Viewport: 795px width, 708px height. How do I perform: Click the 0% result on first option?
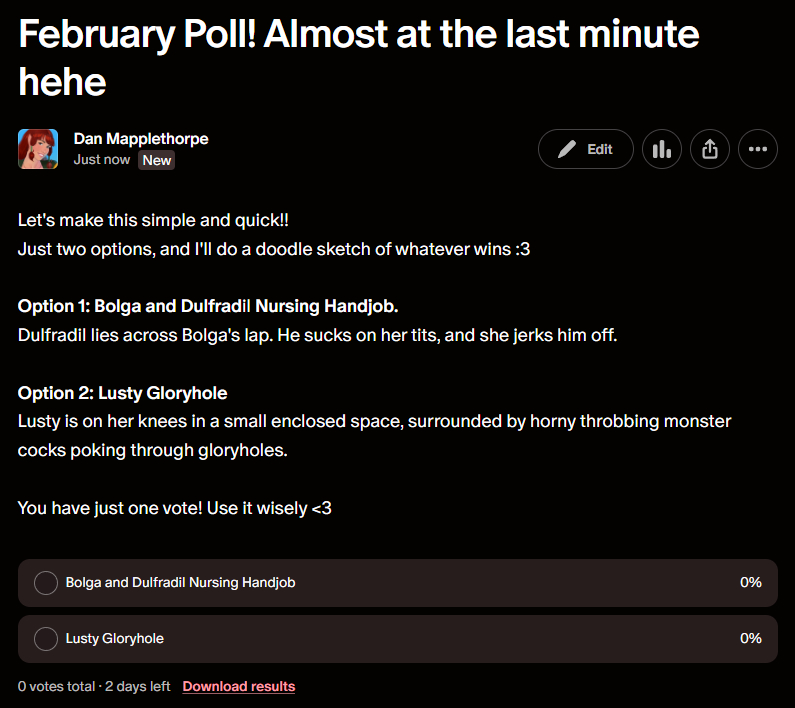[x=750, y=582]
